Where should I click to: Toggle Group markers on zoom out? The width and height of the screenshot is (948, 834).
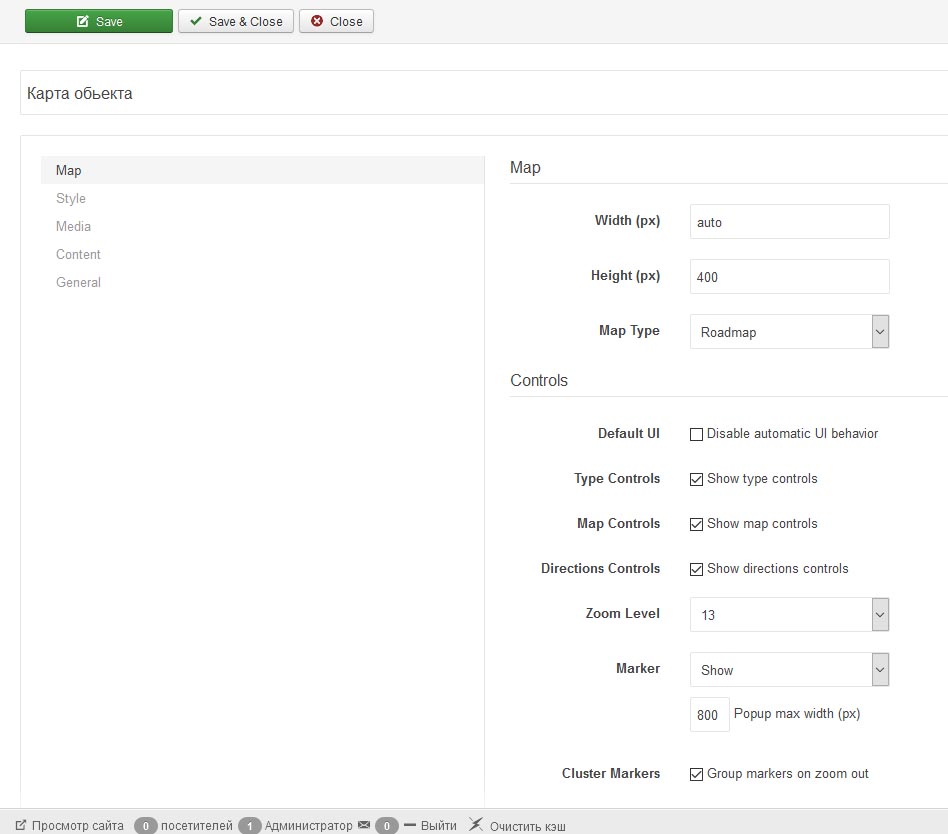pos(697,774)
